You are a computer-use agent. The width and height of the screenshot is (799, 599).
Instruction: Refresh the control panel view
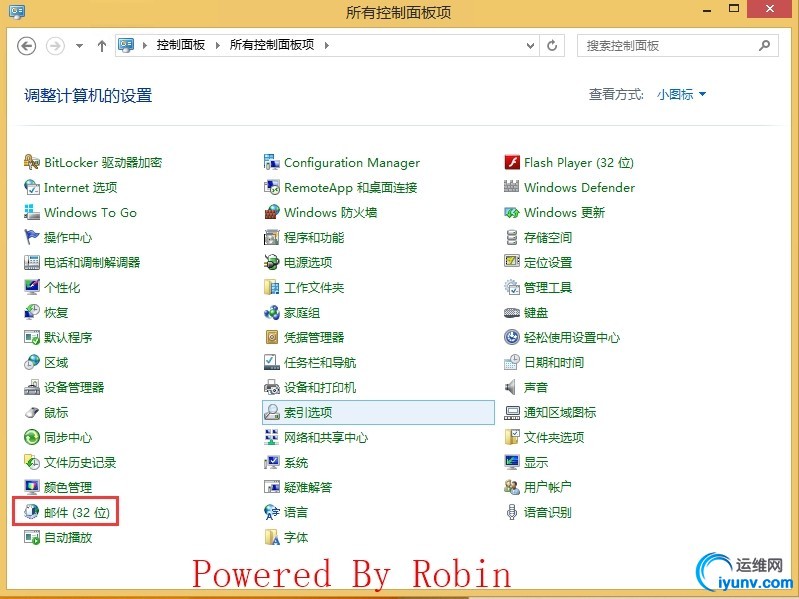coord(552,46)
